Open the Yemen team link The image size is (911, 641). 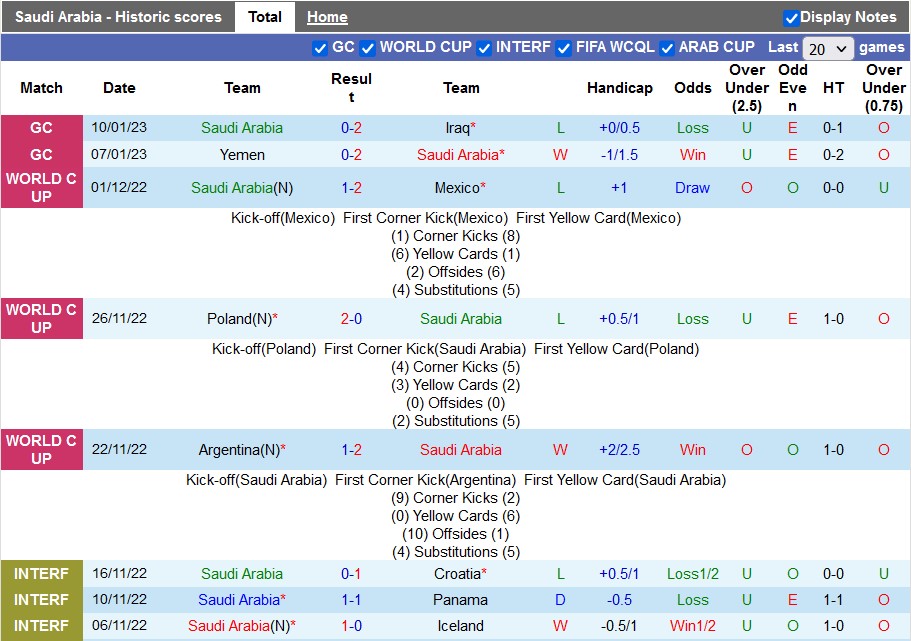click(x=242, y=155)
